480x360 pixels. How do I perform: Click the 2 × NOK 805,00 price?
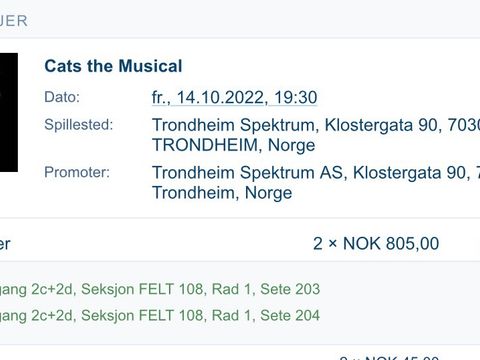point(376,243)
